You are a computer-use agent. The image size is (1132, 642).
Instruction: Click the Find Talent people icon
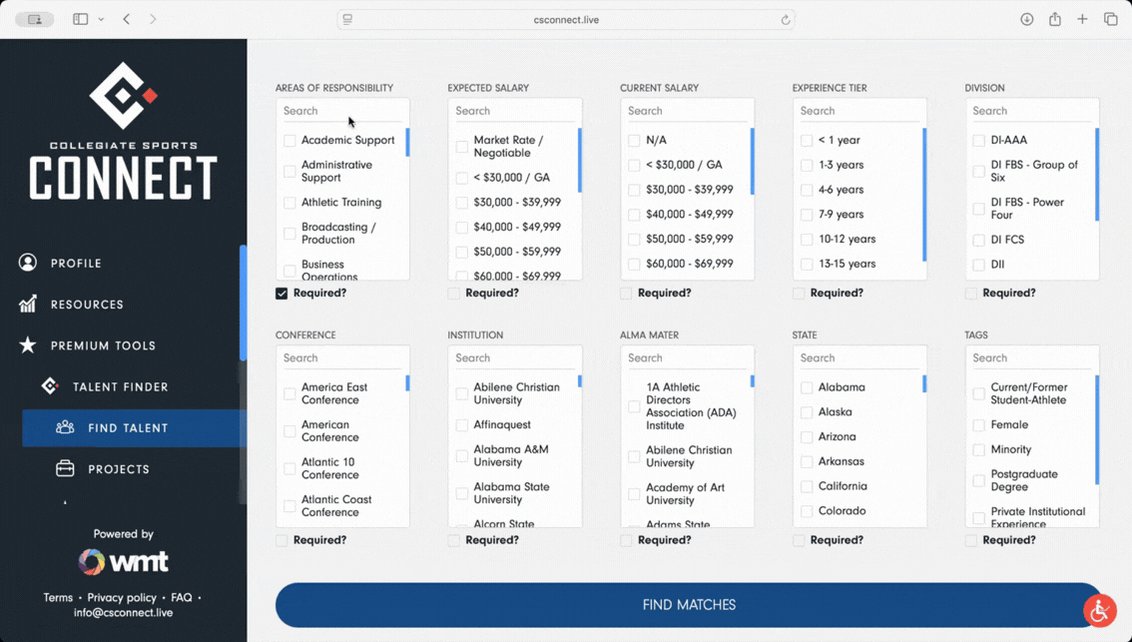coord(65,428)
